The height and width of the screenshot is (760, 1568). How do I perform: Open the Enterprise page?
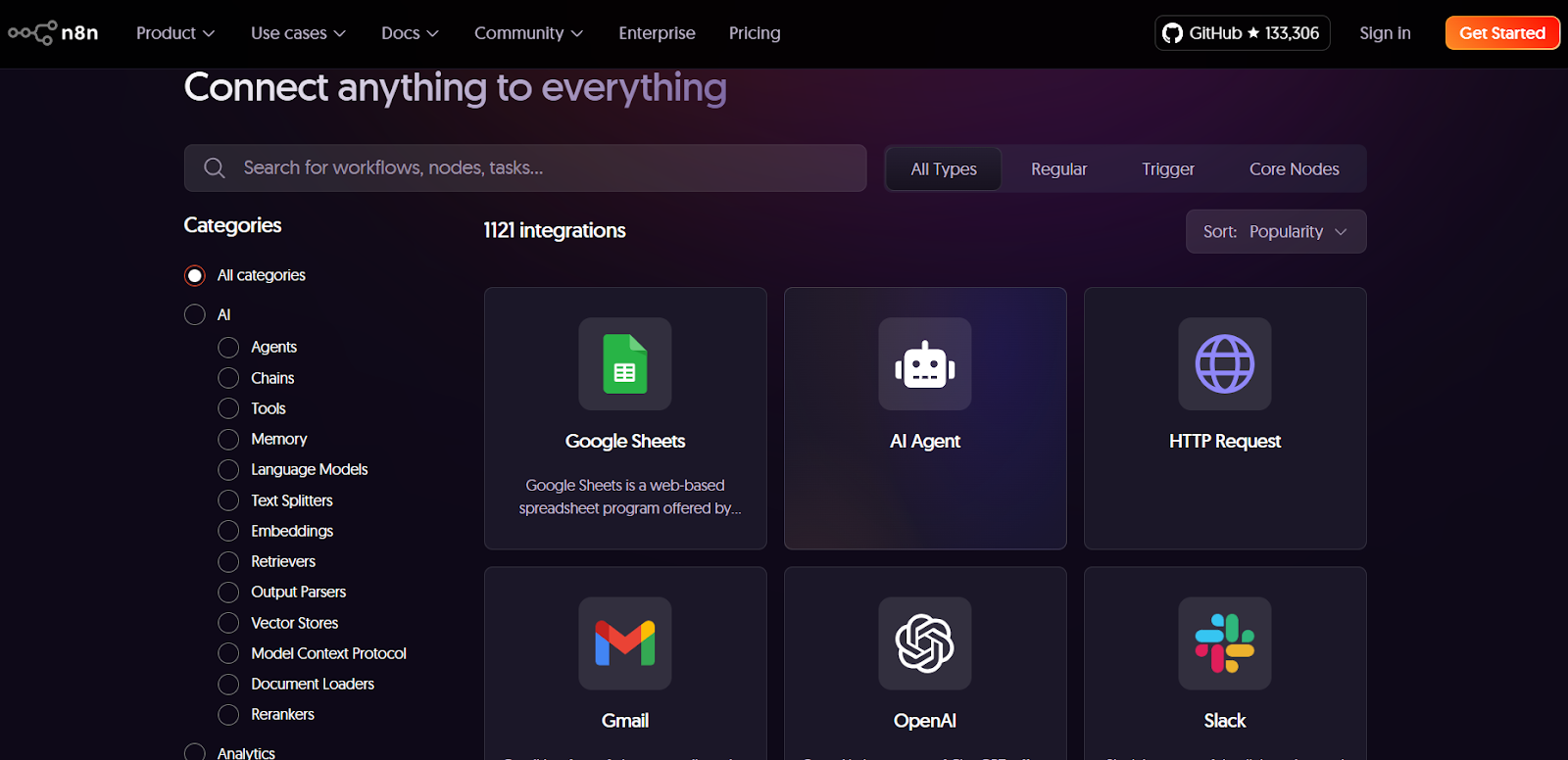click(658, 33)
